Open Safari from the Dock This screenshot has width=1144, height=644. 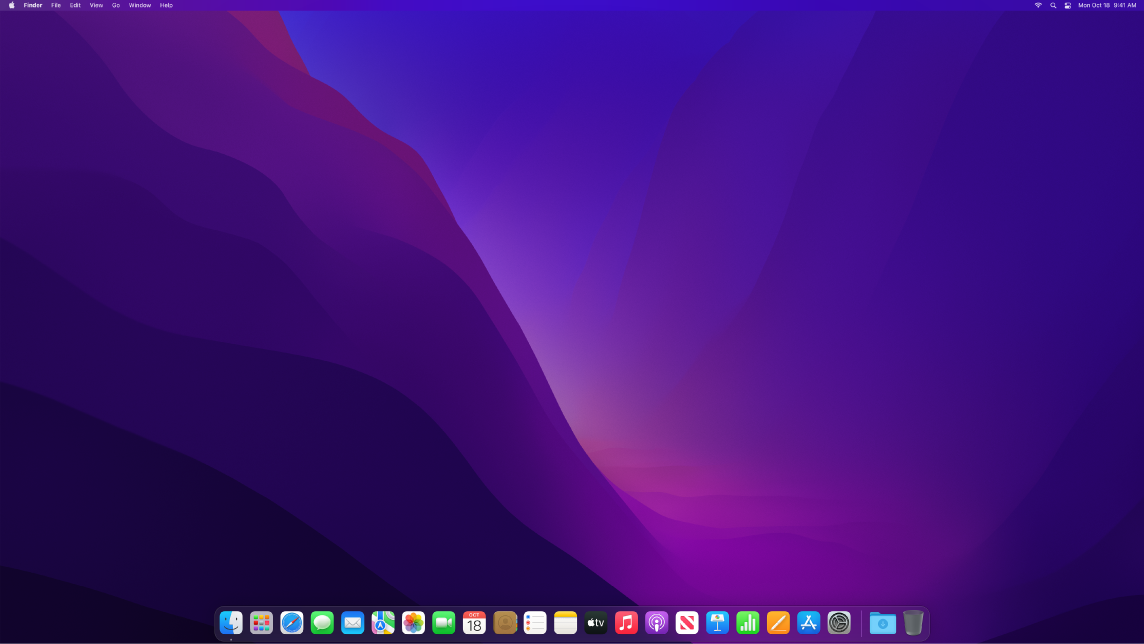point(291,622)
